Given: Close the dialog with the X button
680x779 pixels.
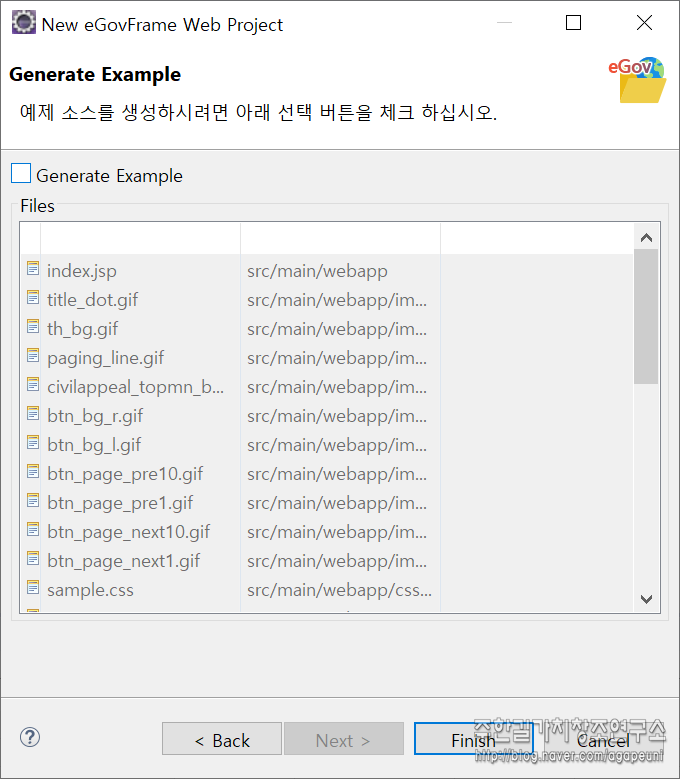Looking at the screenshot, I should 644,22.
